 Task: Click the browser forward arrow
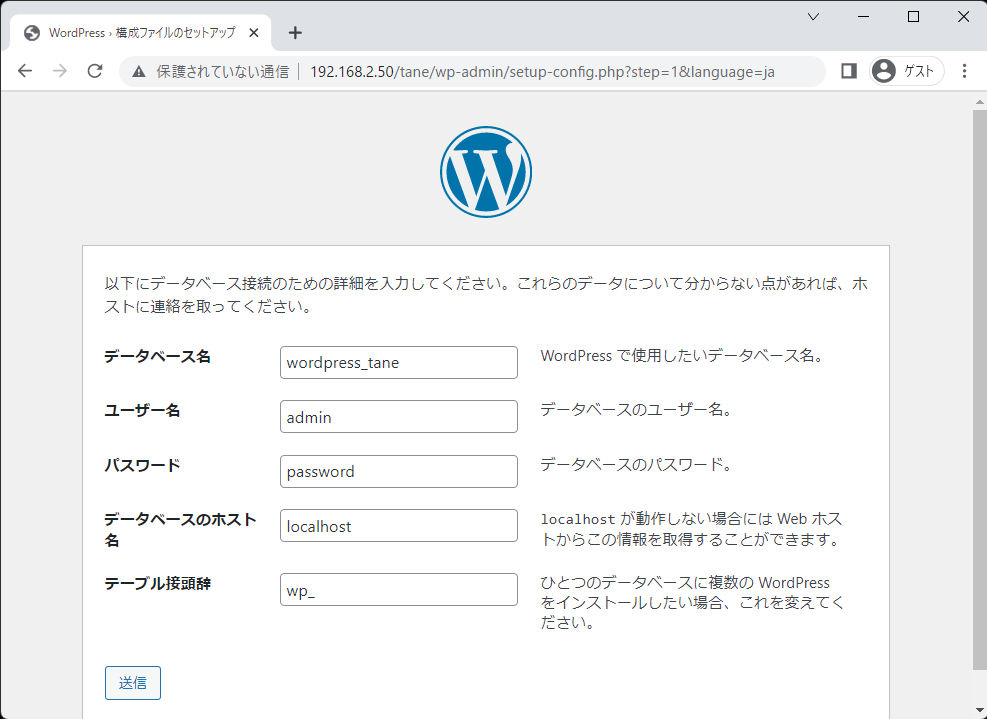pyautogui.click(x=60, y=71)
